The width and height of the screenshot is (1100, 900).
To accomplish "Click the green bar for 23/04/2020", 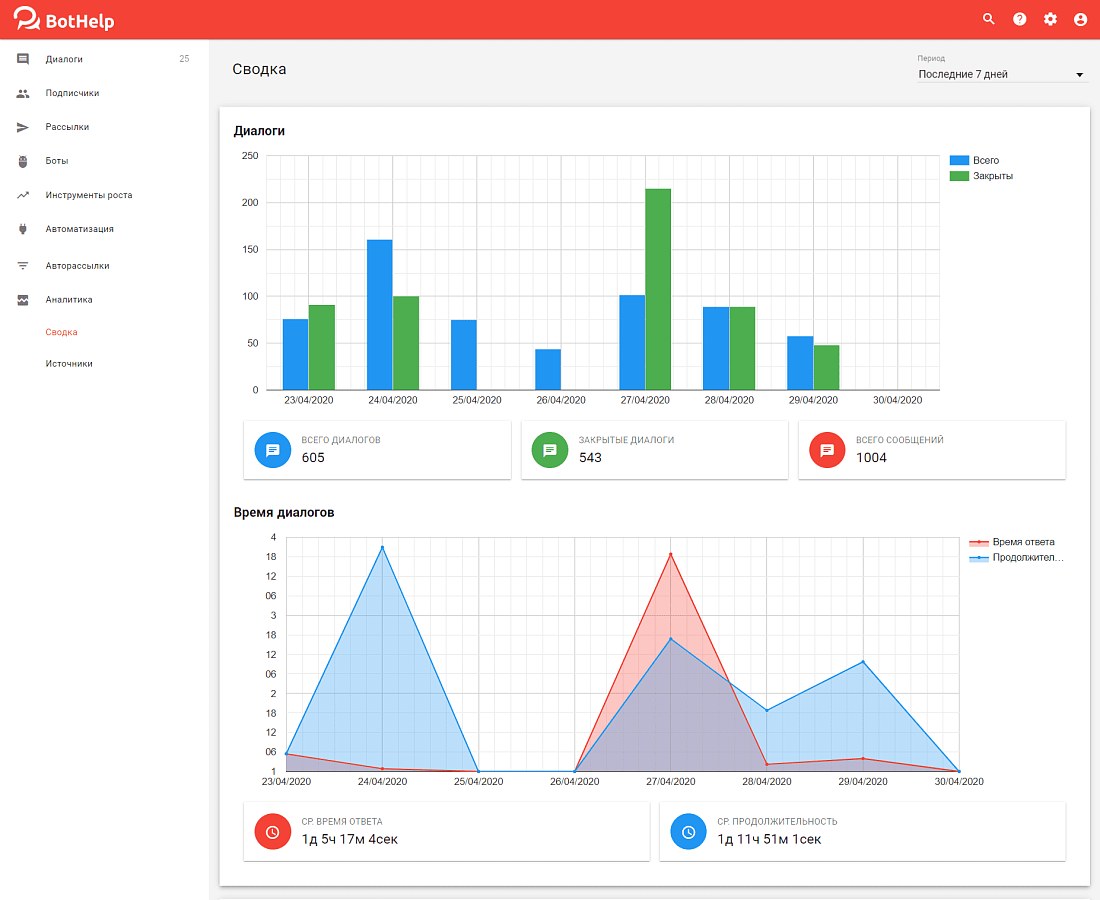I will click(322, 347).
